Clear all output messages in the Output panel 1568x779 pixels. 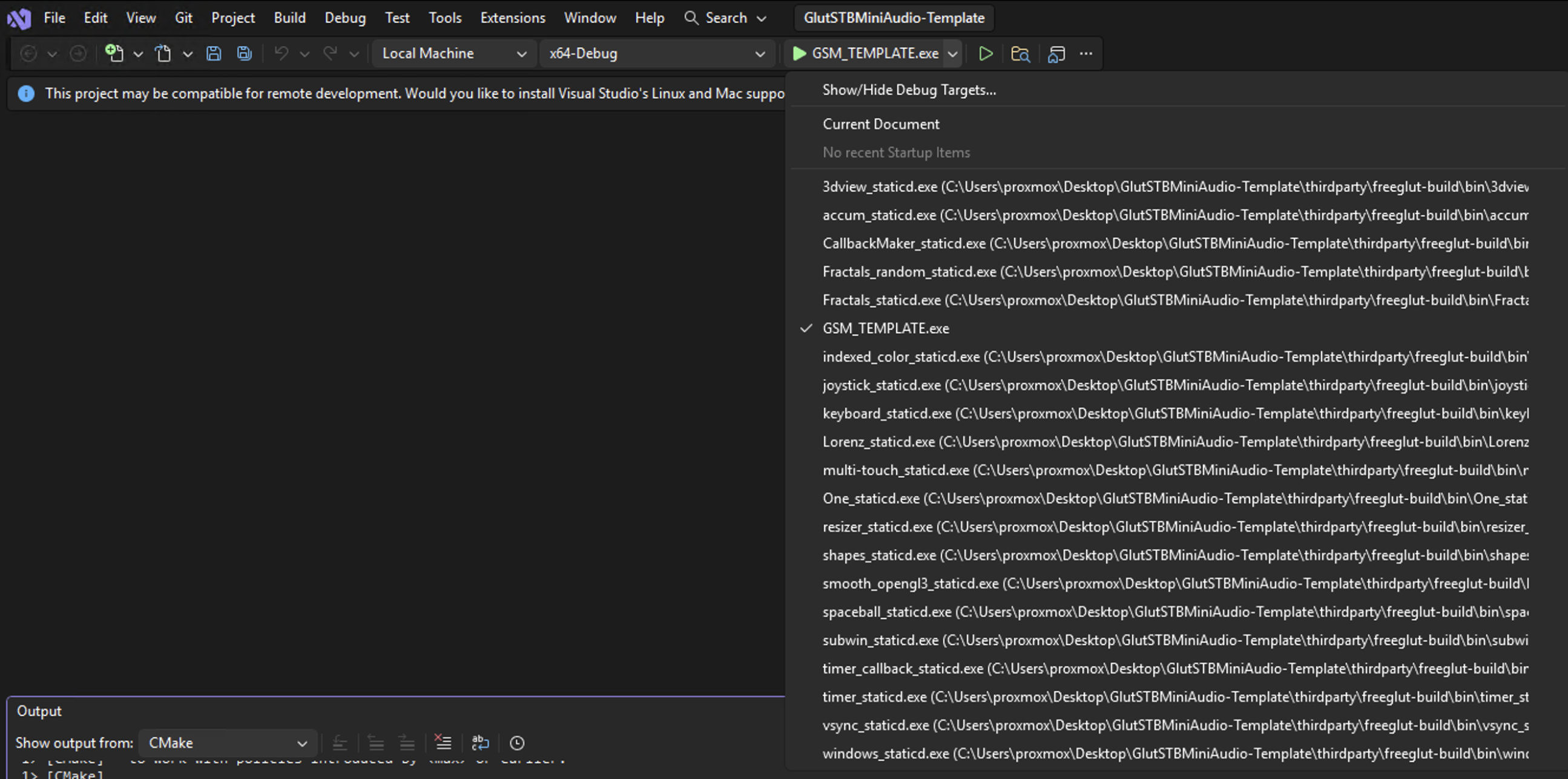point(443,743)
